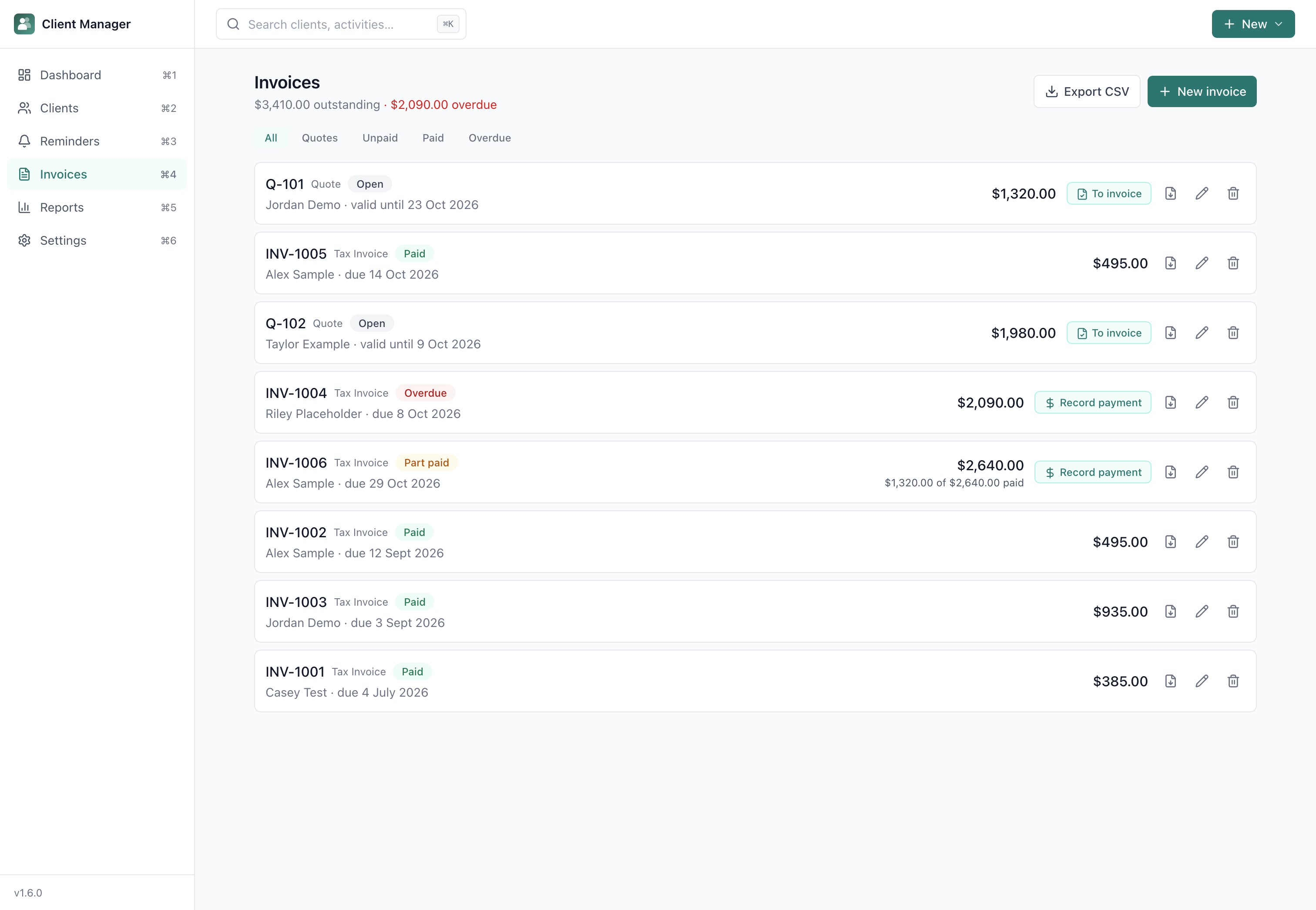
Task: Edit invoice INV-1006
Action: point(1202,472)
